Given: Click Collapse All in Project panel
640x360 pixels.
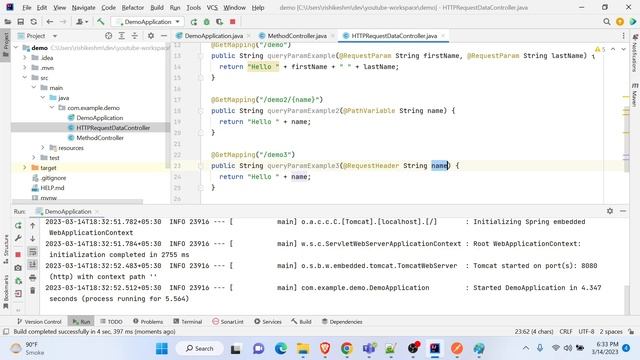Looking at the screenshot, I should [x=135, y=36].
